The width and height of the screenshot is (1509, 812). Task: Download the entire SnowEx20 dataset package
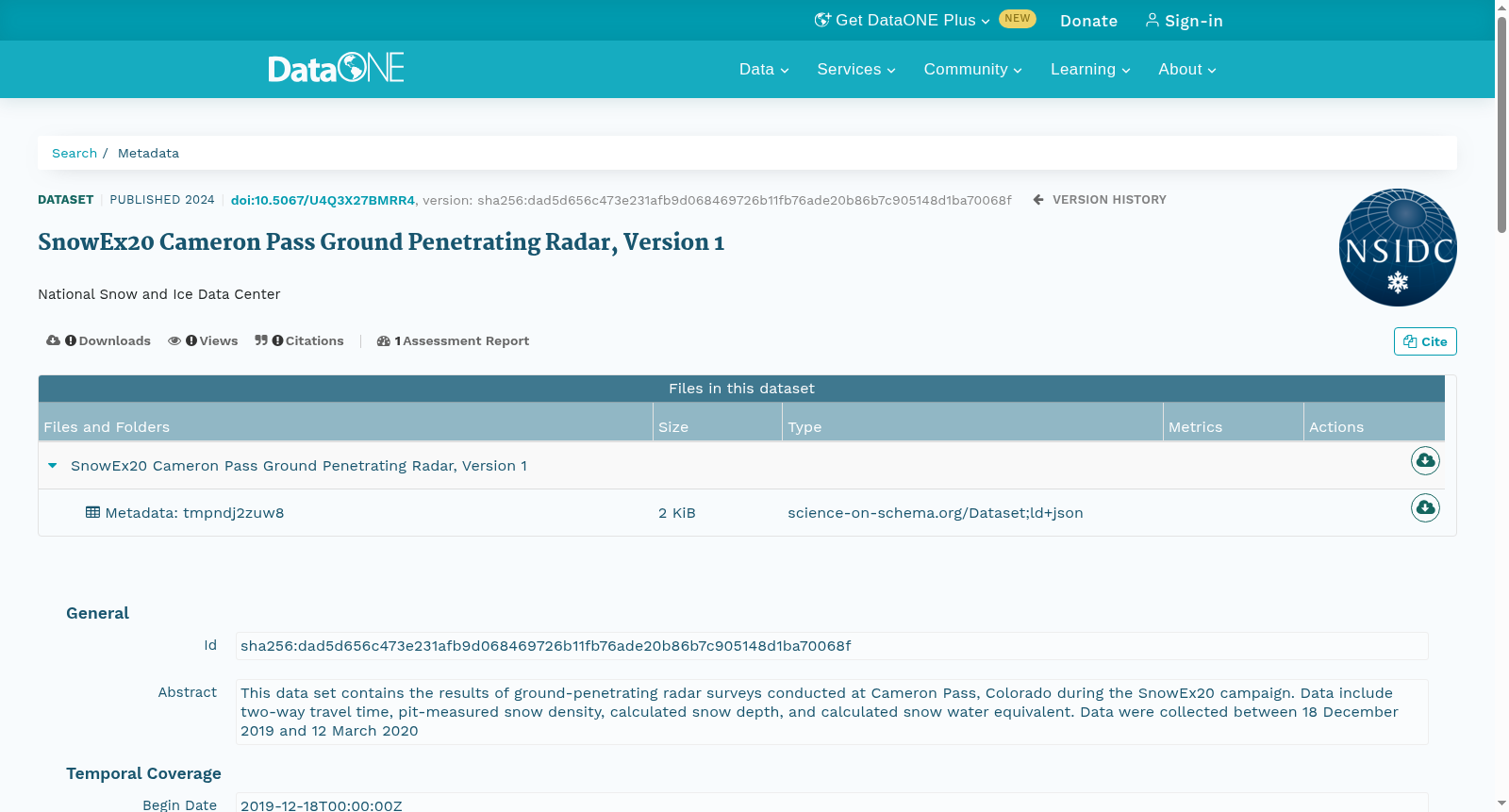(x=1425, y=460)
